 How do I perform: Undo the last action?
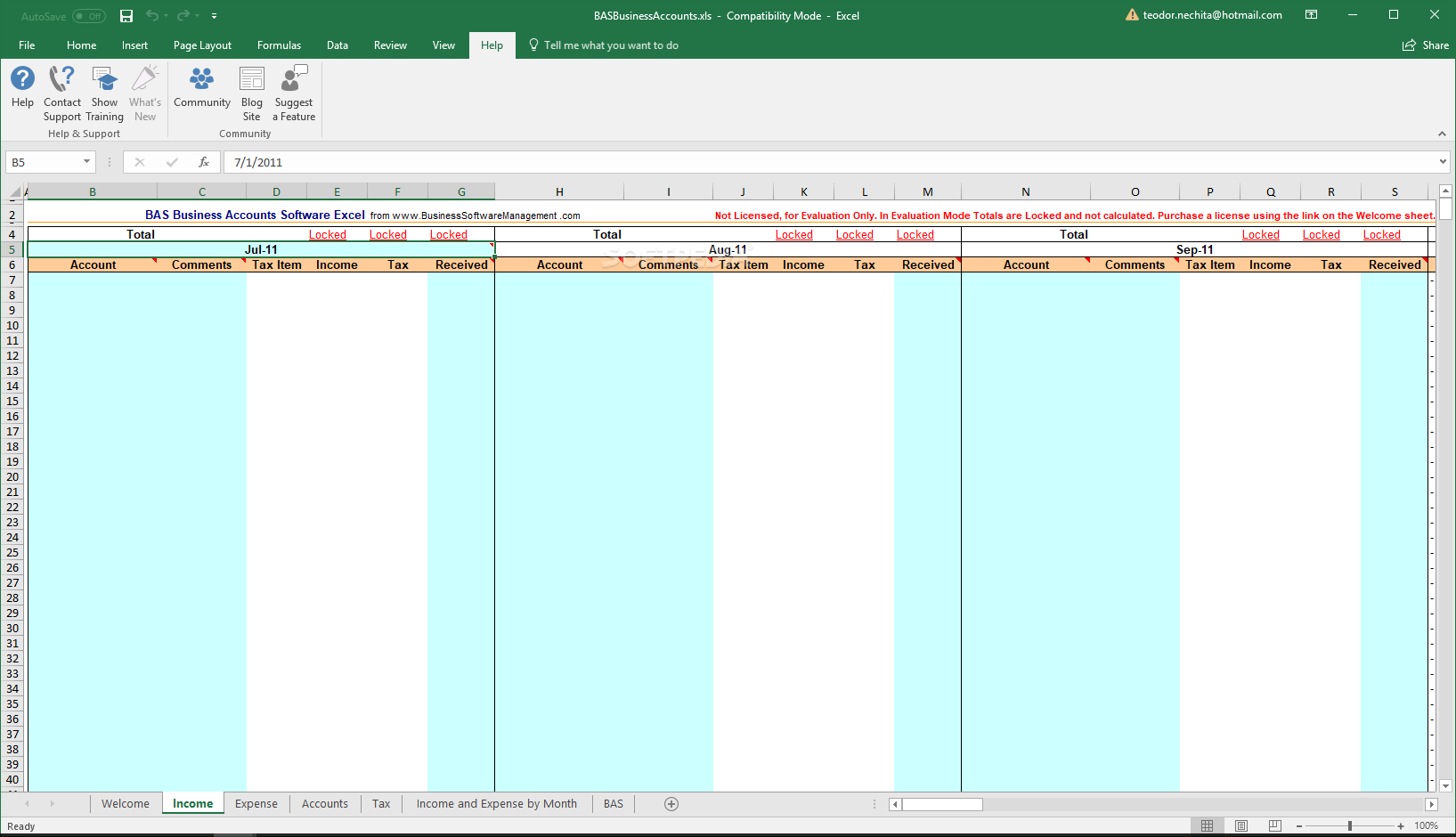151,16
